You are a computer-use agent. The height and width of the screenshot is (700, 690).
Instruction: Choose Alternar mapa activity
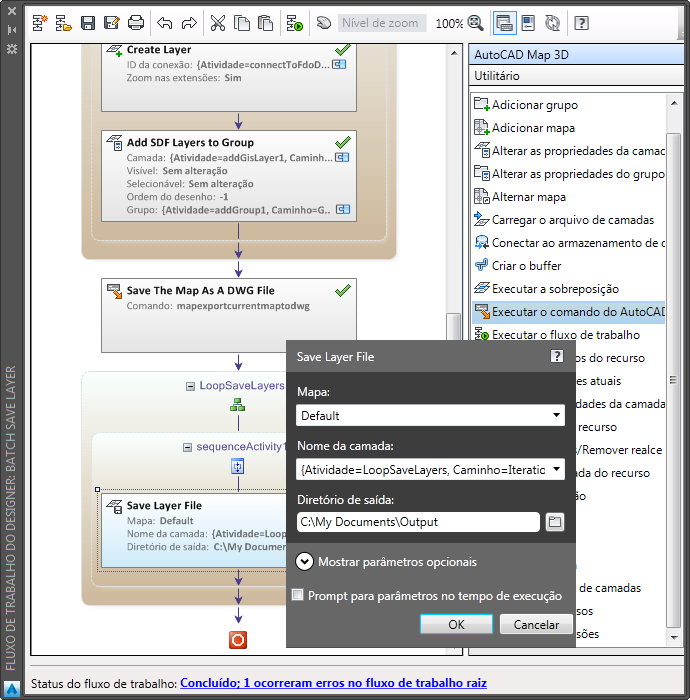569,197
